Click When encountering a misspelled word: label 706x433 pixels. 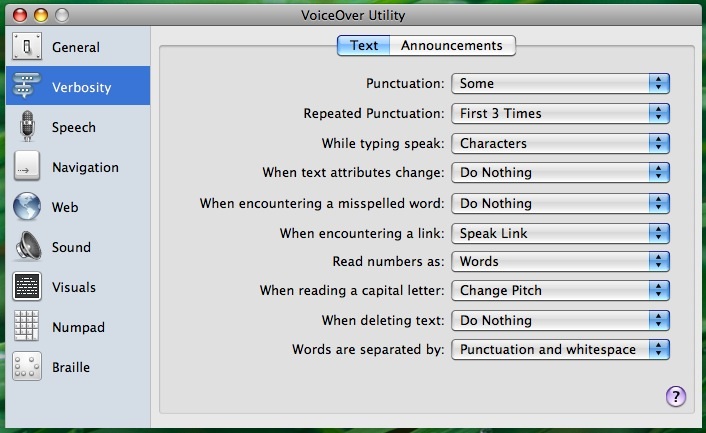click(322, 203)
